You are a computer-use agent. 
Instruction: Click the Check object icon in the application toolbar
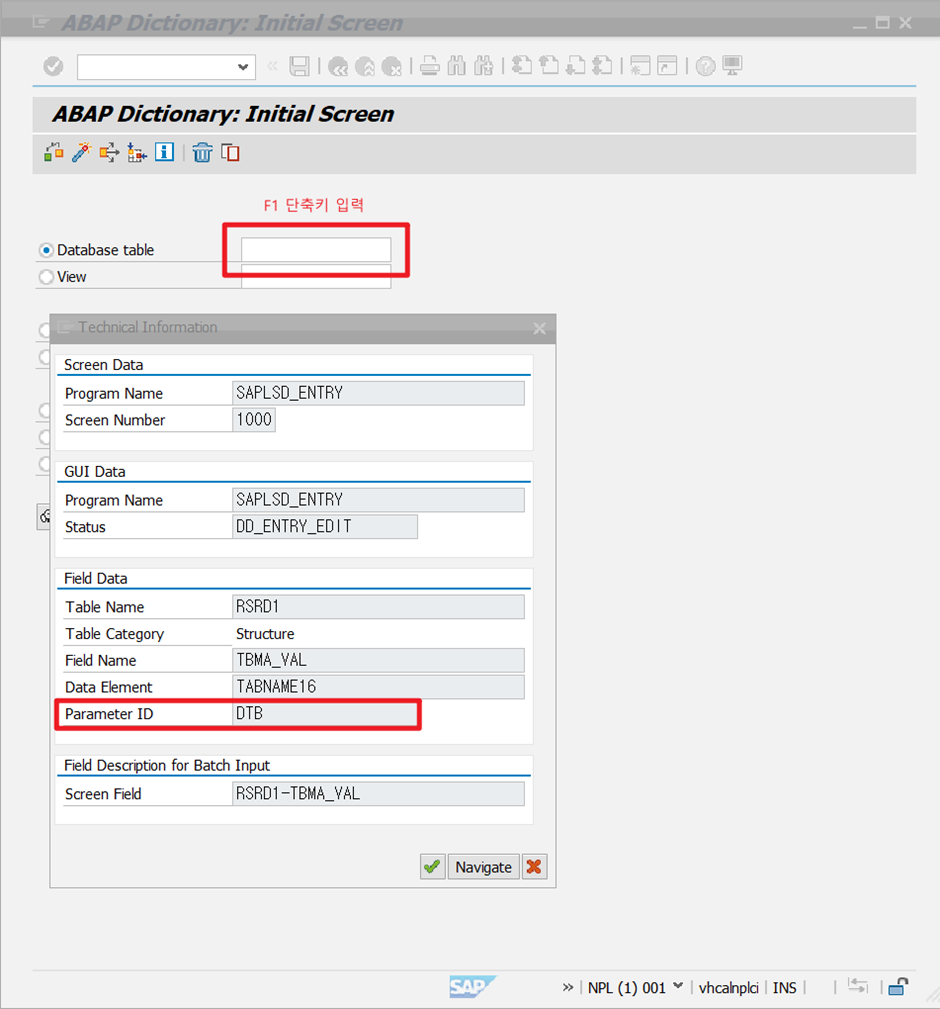pyautogui.click(x=54, y=153)
